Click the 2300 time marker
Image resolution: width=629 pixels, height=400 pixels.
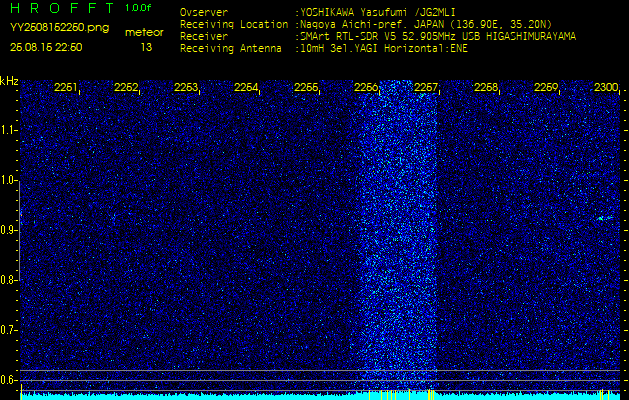click(606, 87)
